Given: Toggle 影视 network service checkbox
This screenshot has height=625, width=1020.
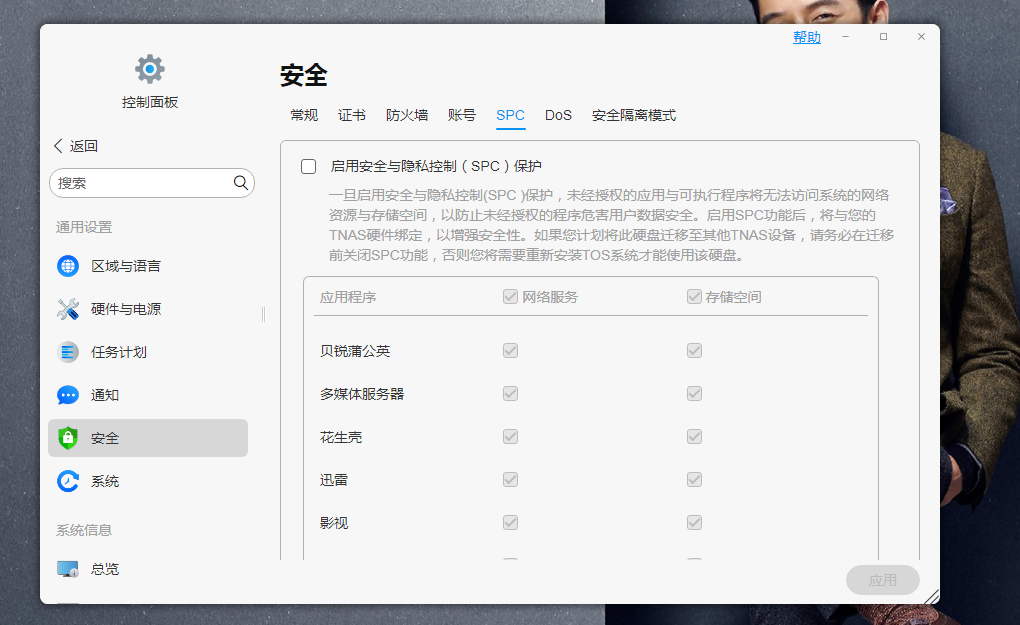Looking at the screenshot, I should click(511, 522).
